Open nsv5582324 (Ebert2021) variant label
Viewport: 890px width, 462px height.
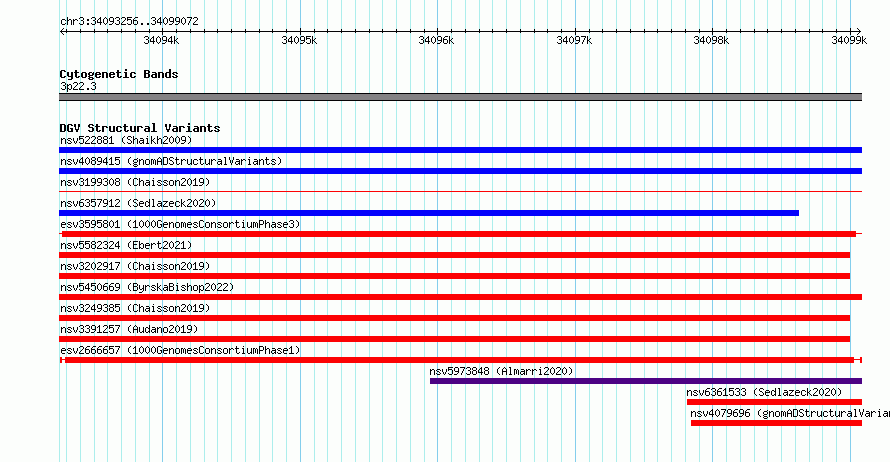coord(126,245)
